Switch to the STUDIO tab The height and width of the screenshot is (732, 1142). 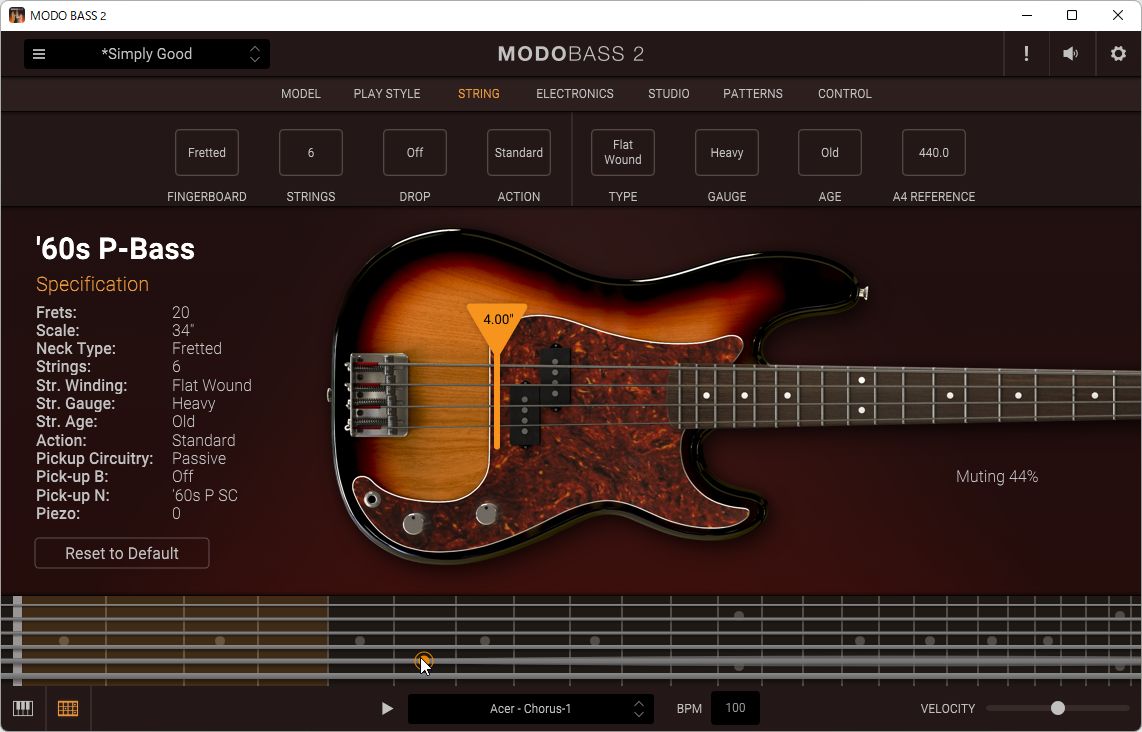[669, 94]
